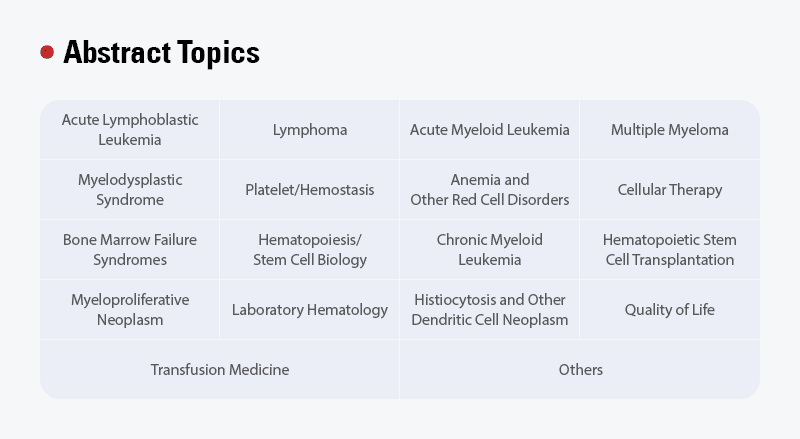Open the Multiple Myeloma topic

click(670, 130)
